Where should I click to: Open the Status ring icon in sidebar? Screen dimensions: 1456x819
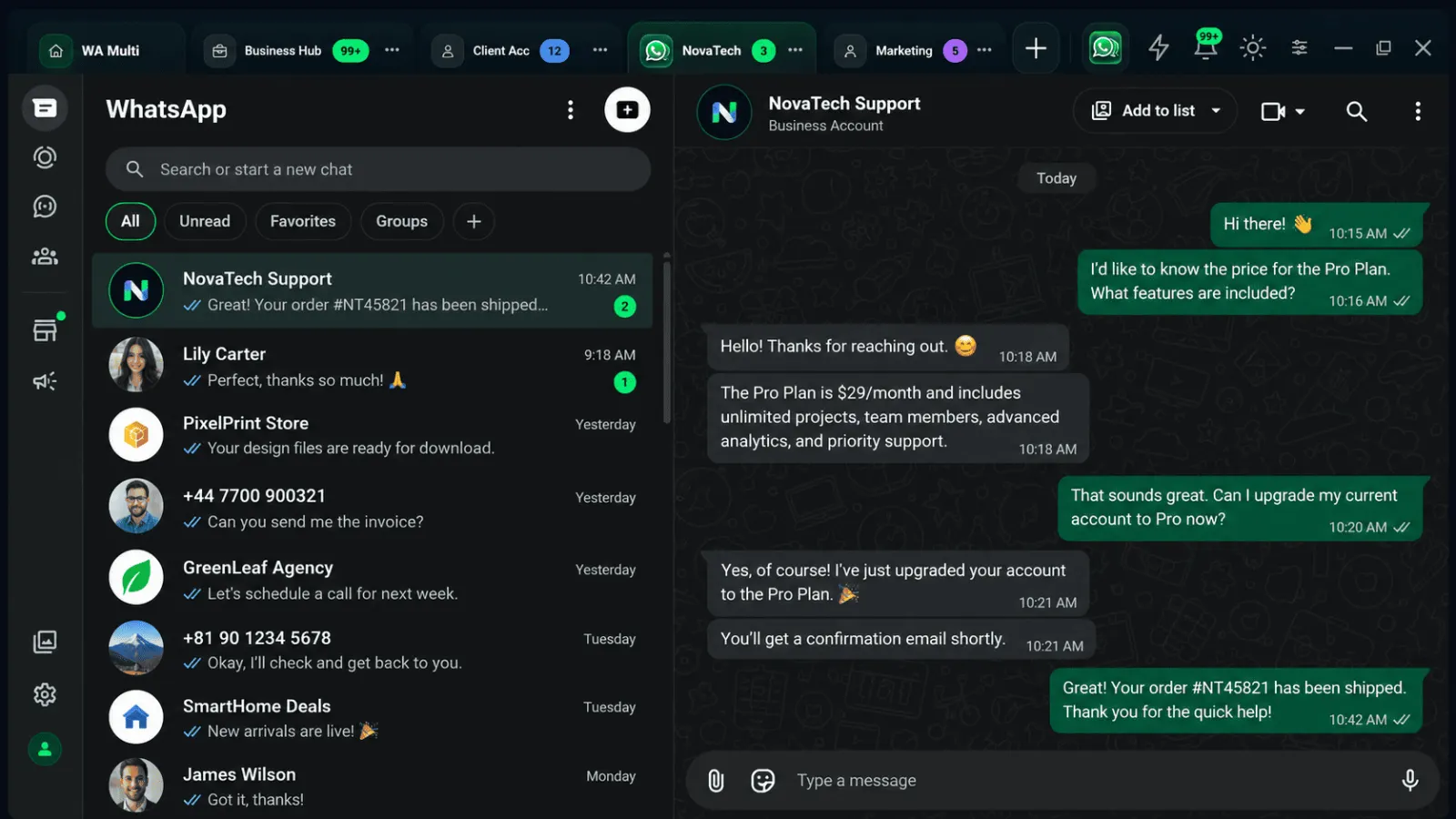45,157
